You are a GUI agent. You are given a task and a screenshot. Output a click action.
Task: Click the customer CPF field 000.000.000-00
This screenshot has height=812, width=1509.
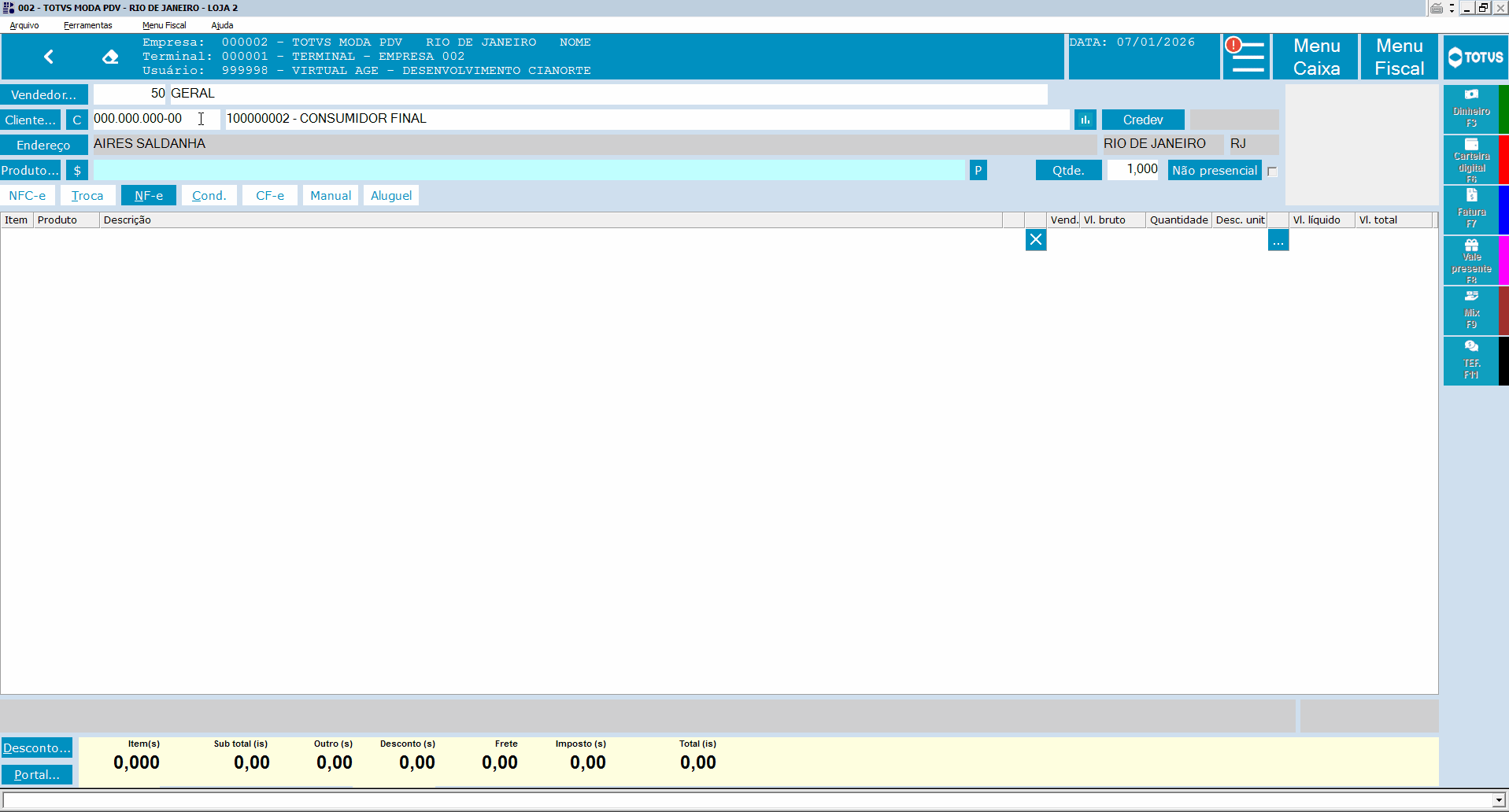tap(156, 119)
